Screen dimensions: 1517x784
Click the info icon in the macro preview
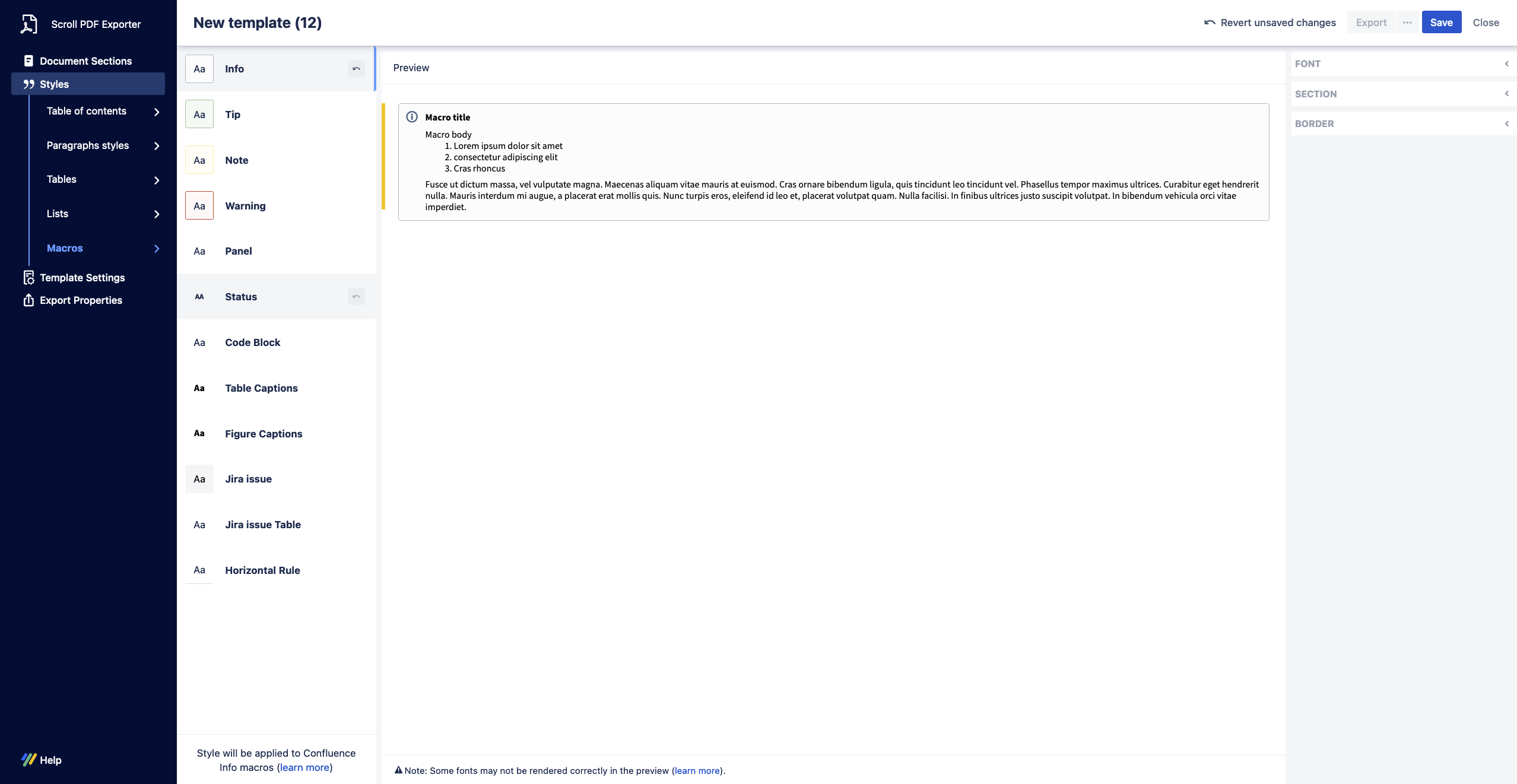[412, 117]
